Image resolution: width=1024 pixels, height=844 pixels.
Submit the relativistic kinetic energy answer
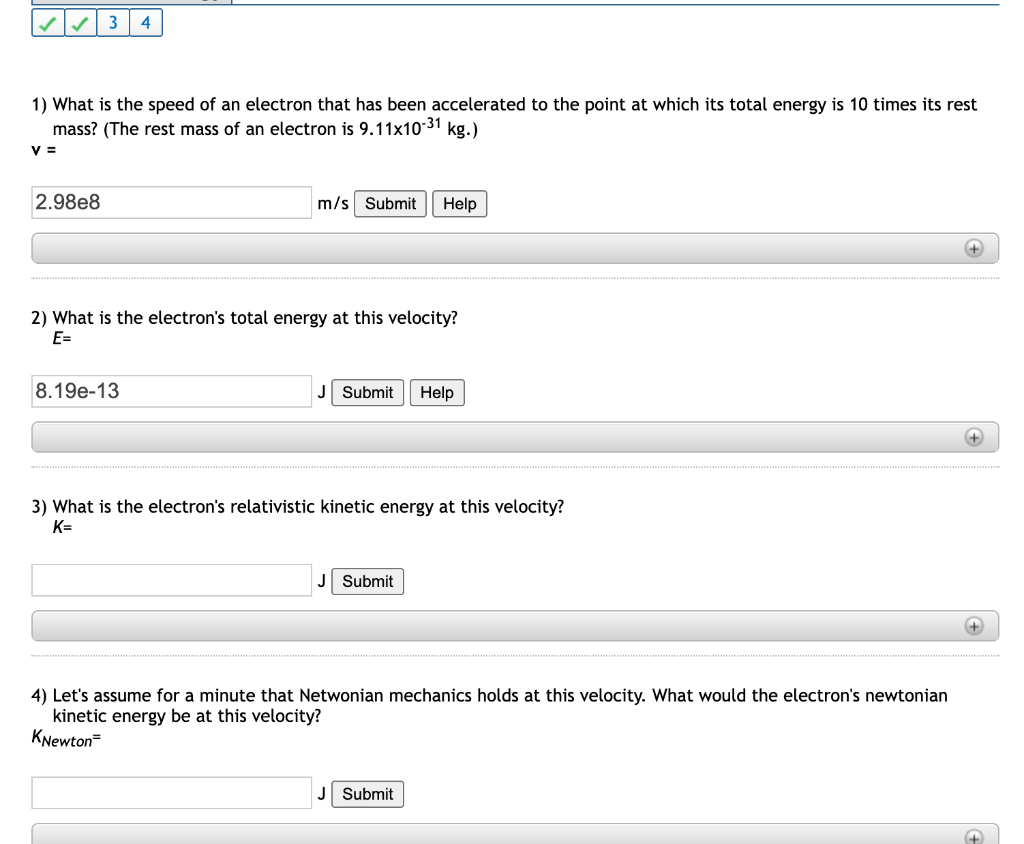[368, 581]
